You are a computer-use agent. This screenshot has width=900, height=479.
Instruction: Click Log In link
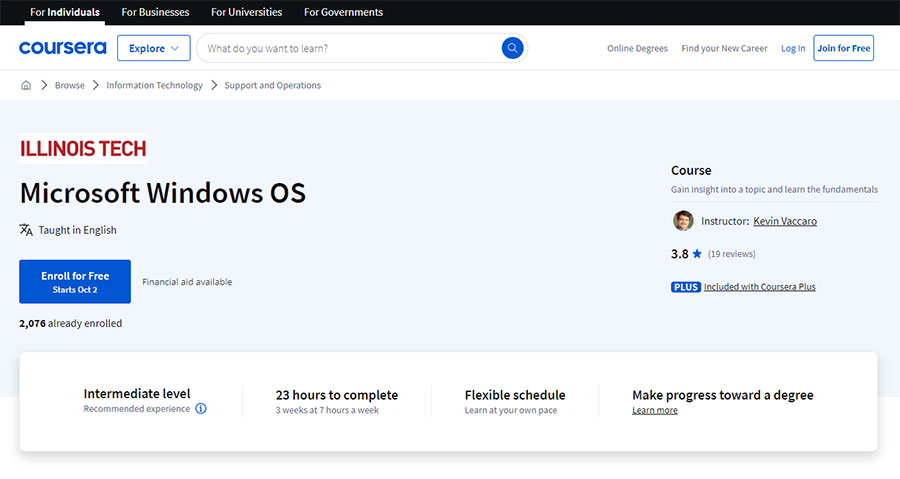tap(793, 48)
